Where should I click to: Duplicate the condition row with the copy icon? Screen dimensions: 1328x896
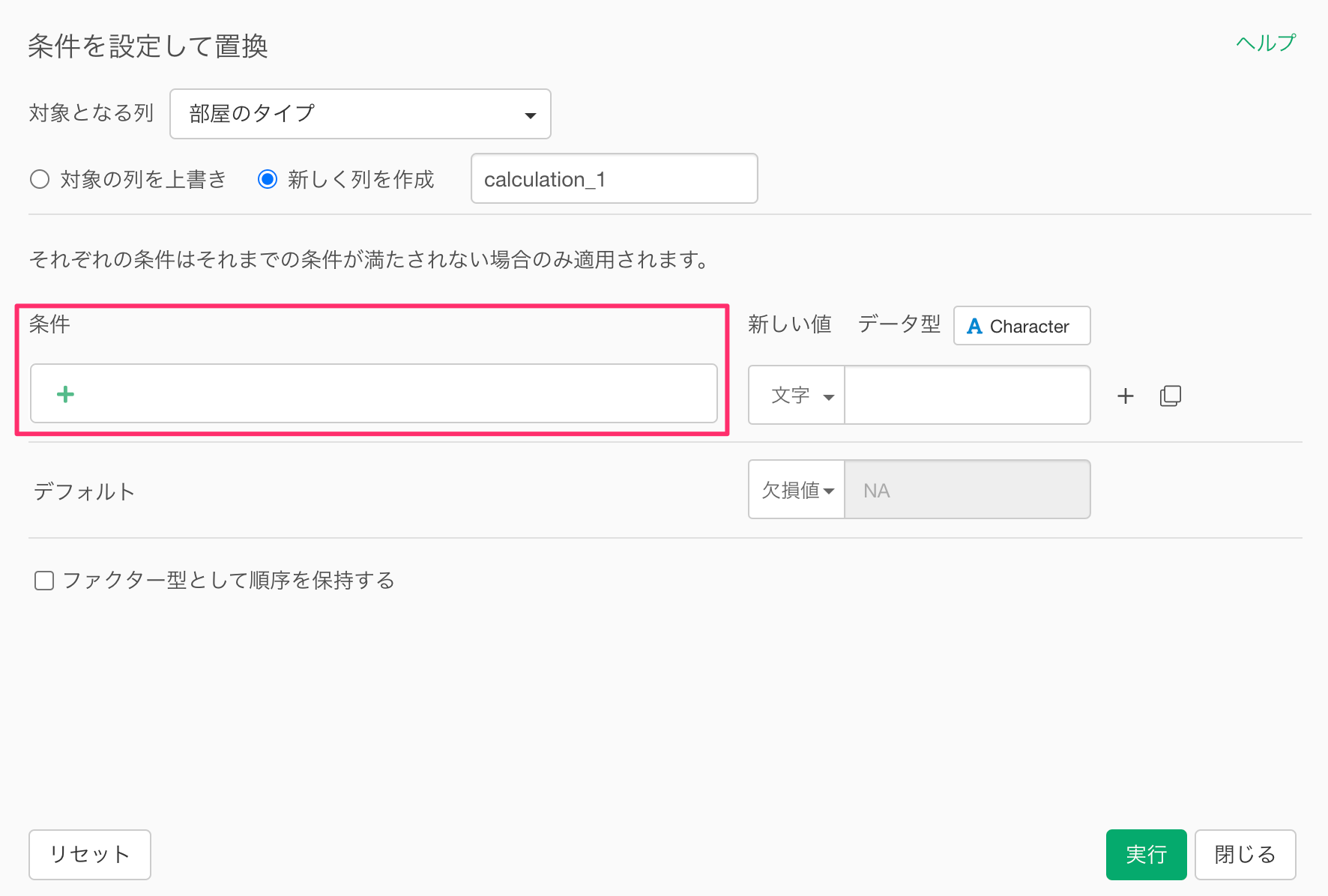click(x=1170, y=396)
